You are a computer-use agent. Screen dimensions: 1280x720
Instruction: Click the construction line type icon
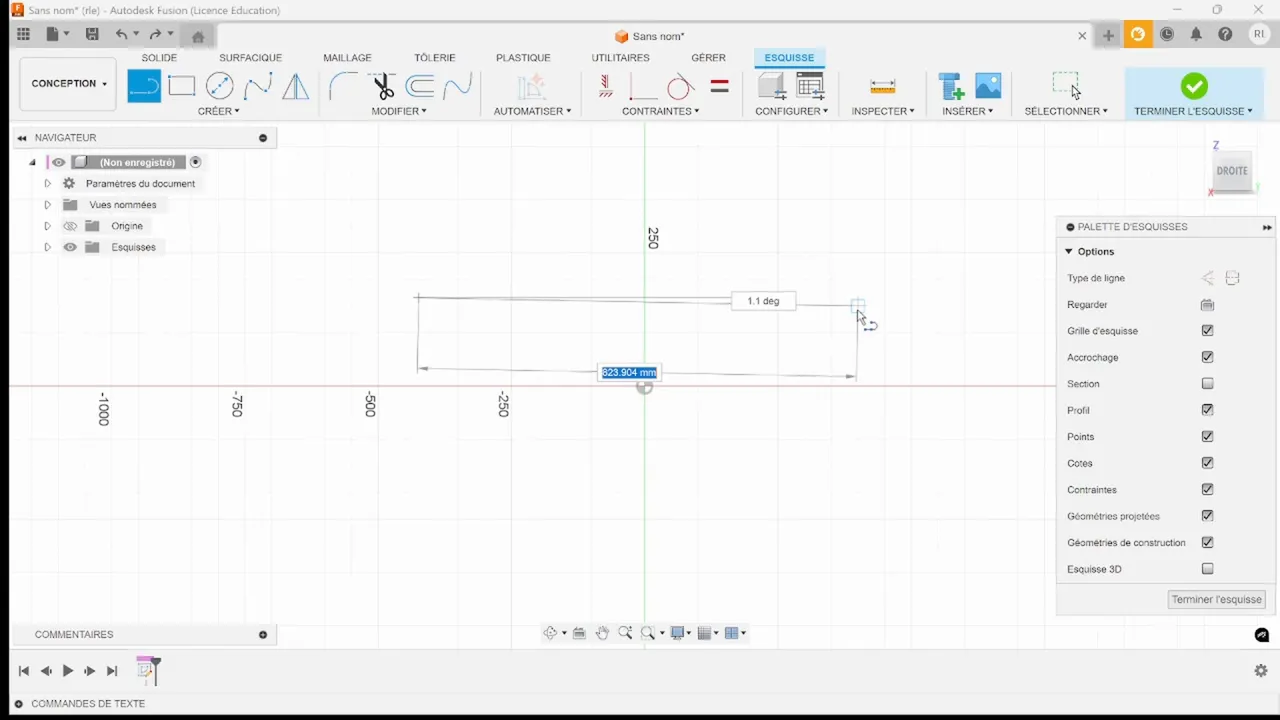(1208, 278)
